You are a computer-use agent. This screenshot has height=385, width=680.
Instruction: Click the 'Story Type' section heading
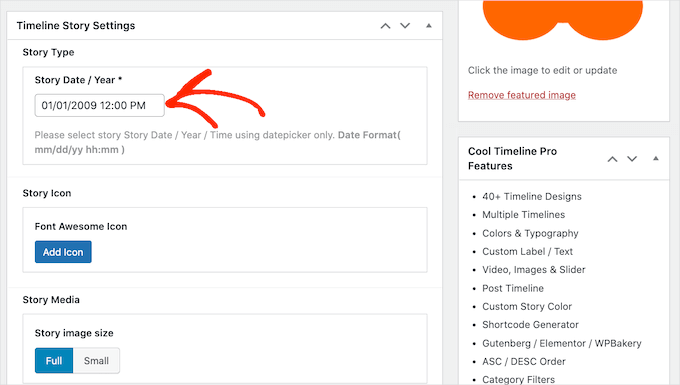[48, 52]
